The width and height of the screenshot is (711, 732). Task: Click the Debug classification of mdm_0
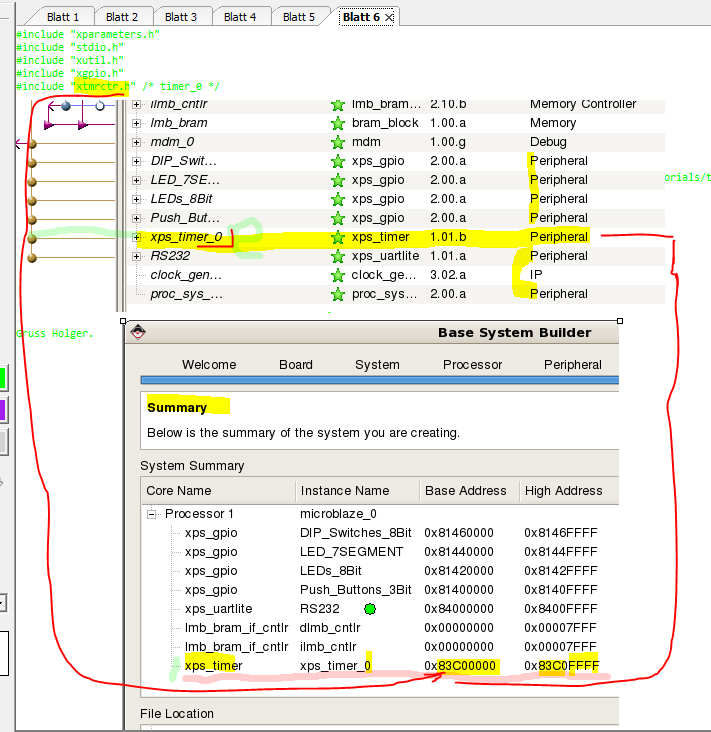[548, 142]
